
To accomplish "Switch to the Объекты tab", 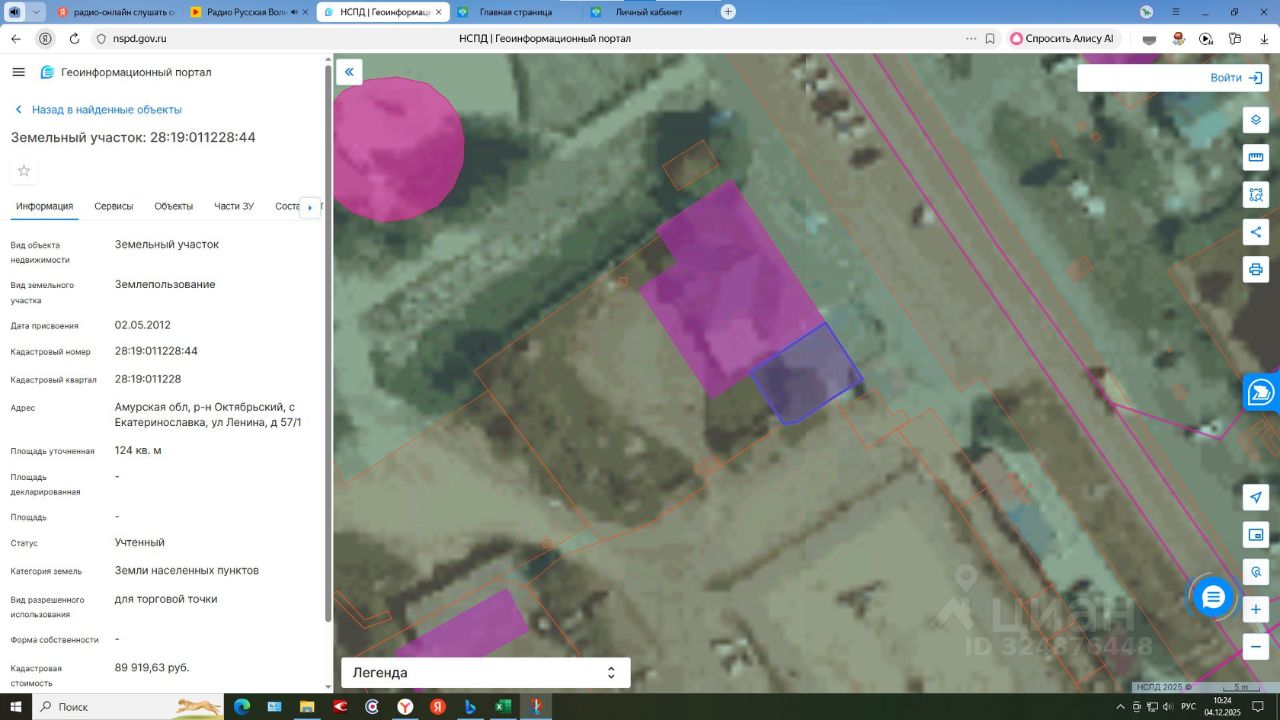I will tap(174, 206).
